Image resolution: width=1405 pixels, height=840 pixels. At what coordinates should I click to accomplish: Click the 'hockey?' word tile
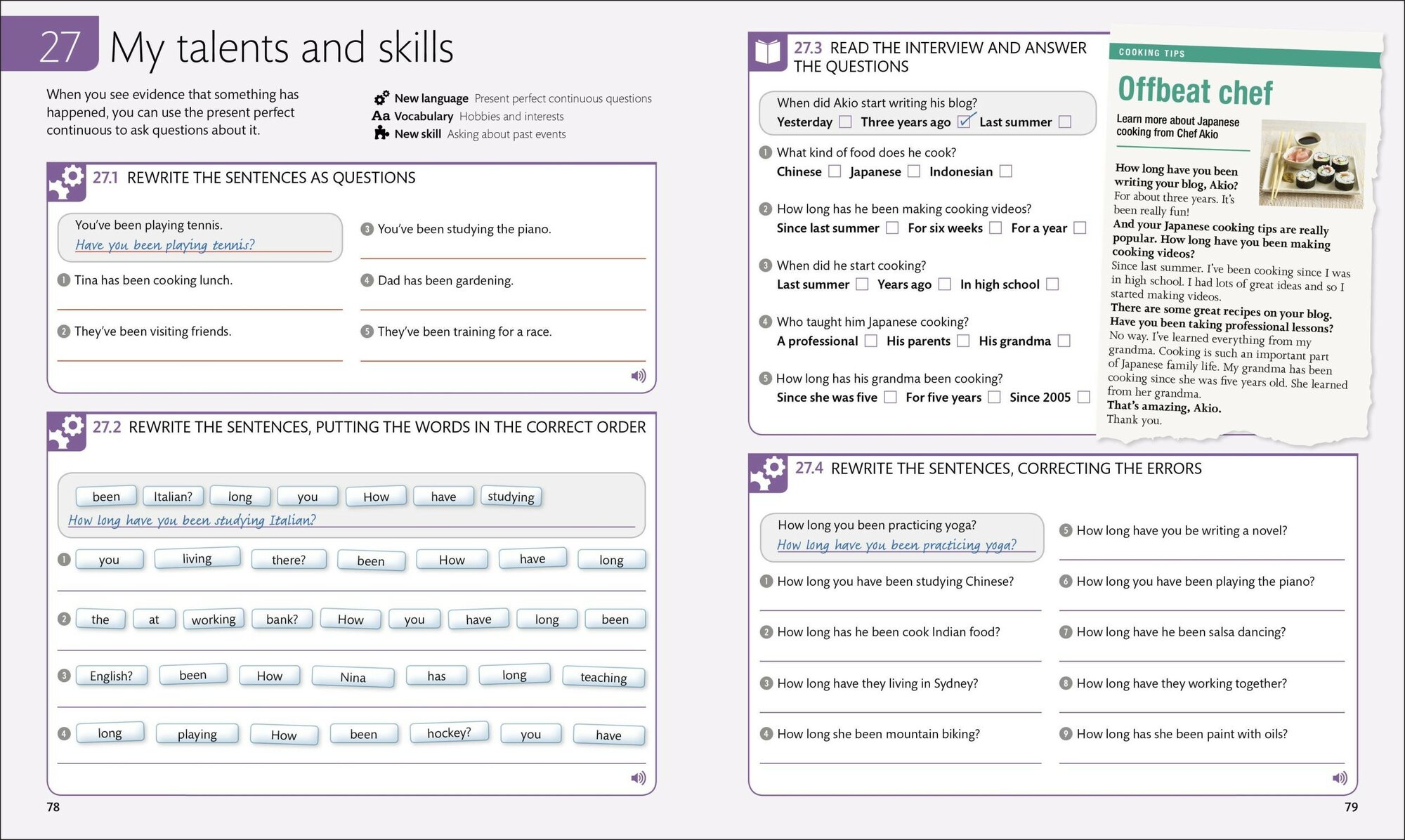[x=449, y=733]
